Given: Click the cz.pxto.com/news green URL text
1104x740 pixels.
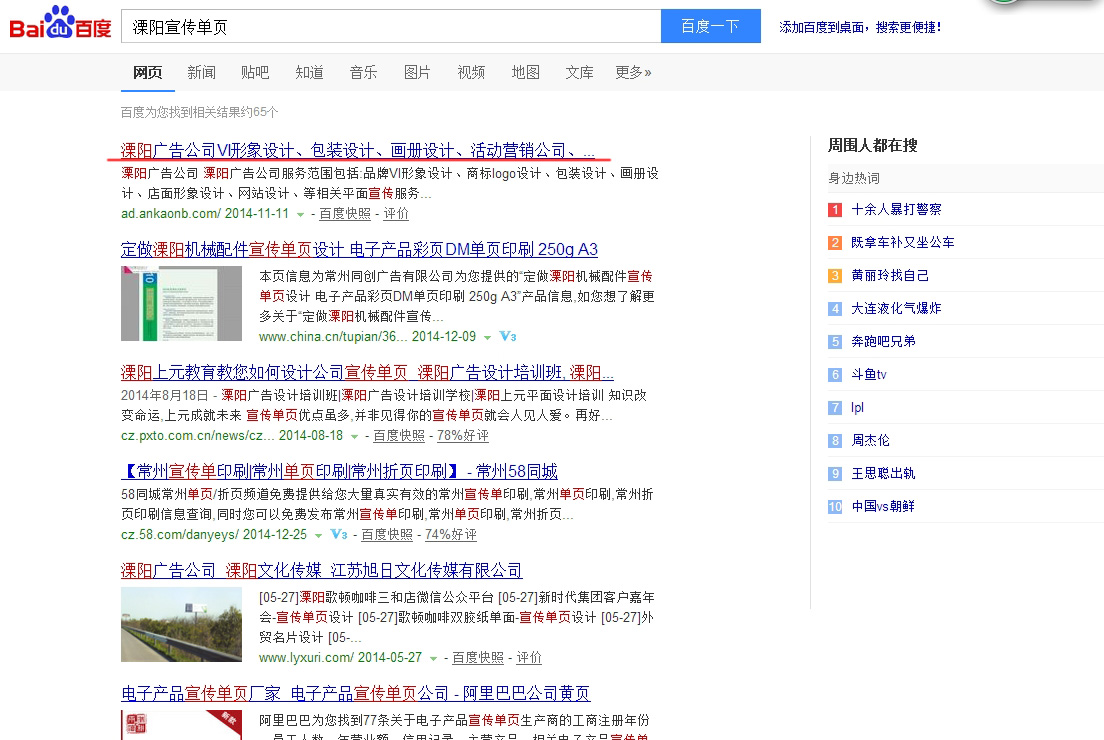Looking at the screenshot, I should tap(232, 436).
